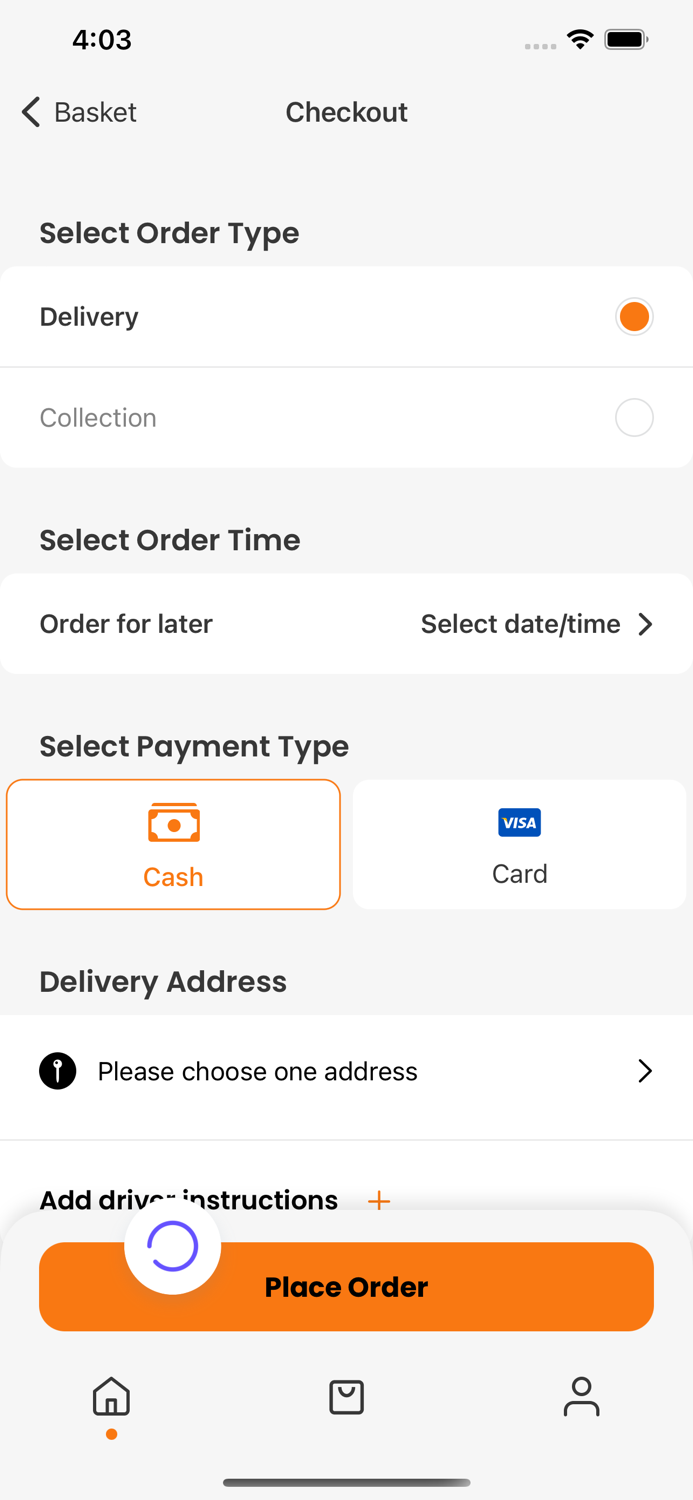Open the Order for later row

click(x=126, y=624)
